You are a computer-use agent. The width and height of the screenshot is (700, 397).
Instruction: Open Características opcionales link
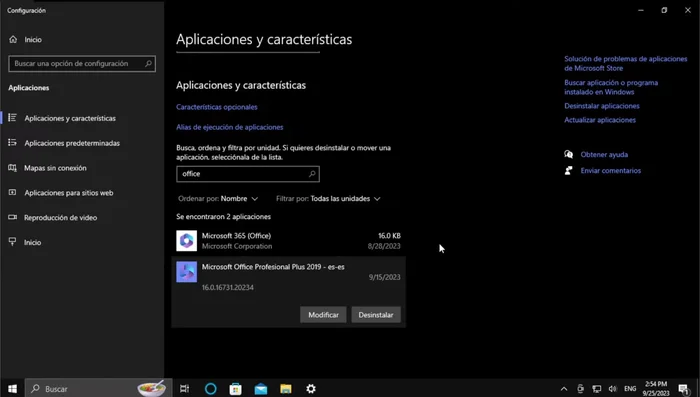217,107
